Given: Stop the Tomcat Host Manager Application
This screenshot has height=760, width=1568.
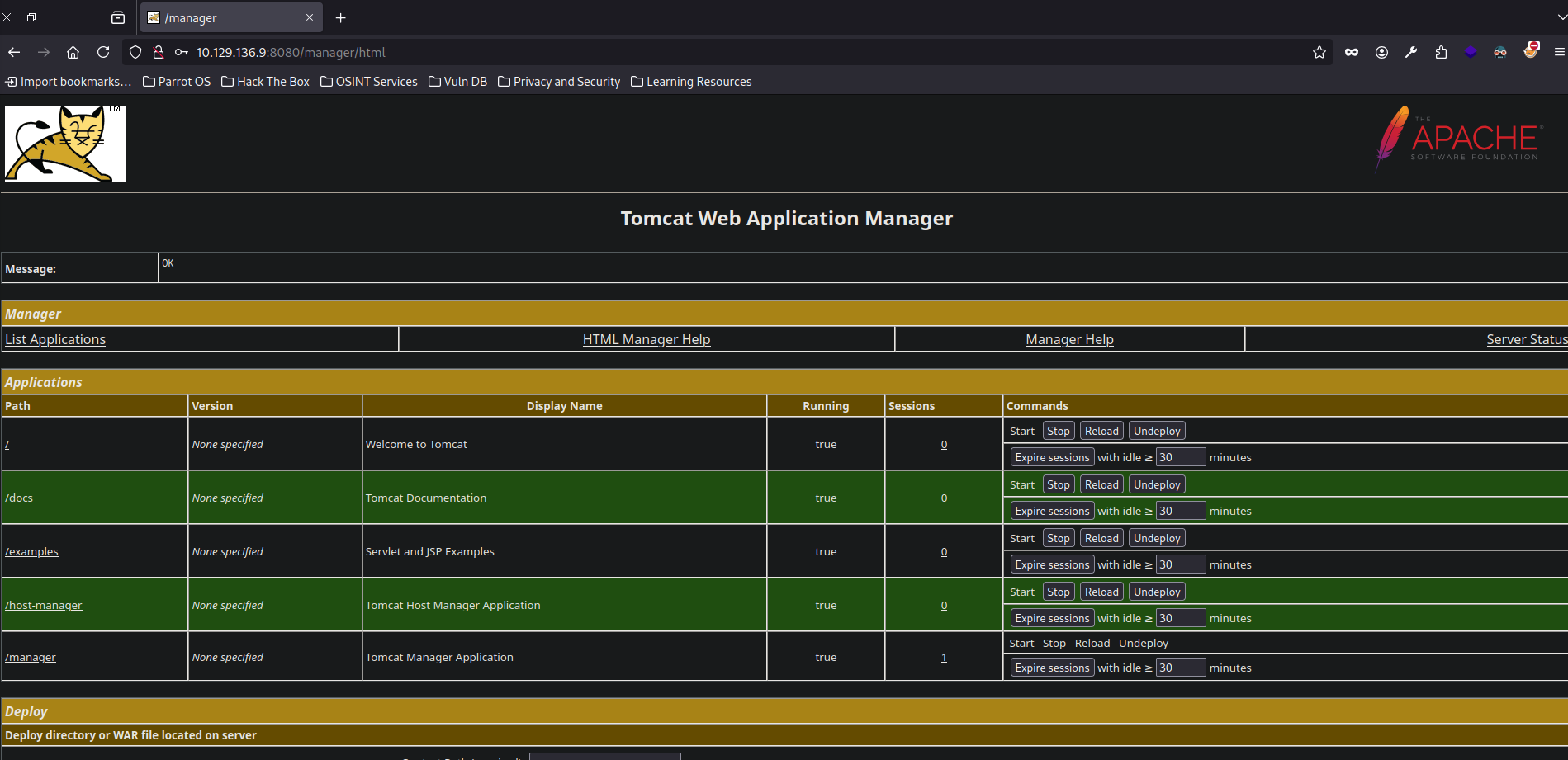Looking at the screenshot, I should [x=1059, y=592].
